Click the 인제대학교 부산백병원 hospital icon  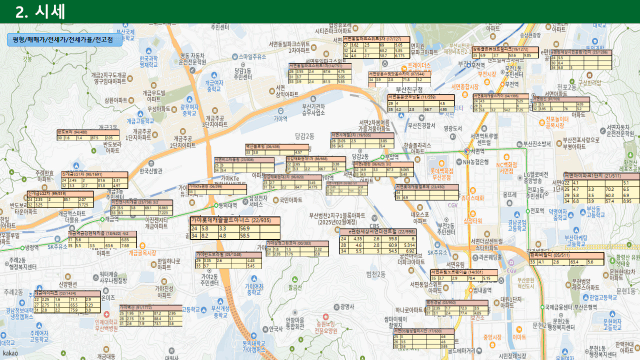[x=107, y=315]
